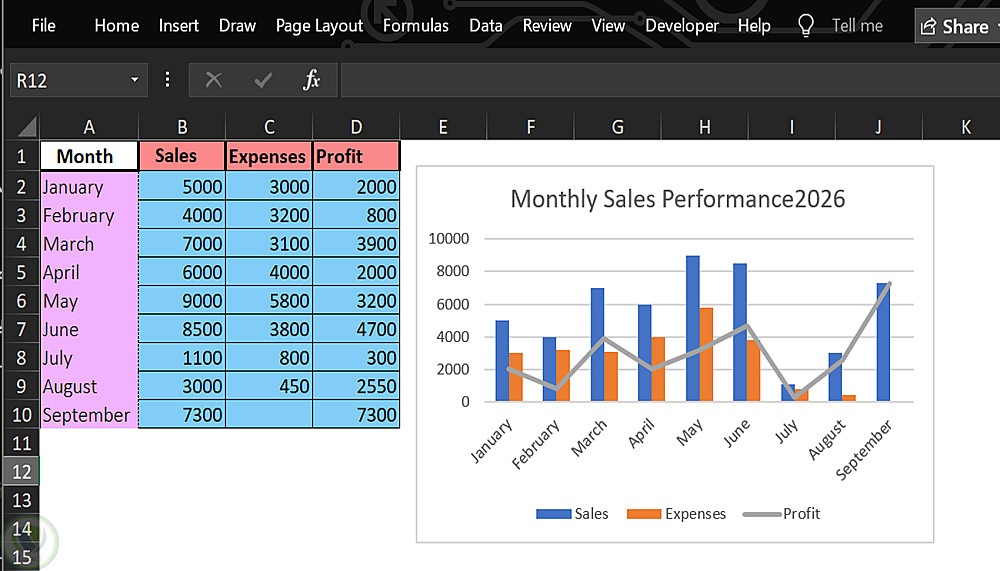
Task: Select the orange Expenses legend swatch
Action: click(644, 514)
